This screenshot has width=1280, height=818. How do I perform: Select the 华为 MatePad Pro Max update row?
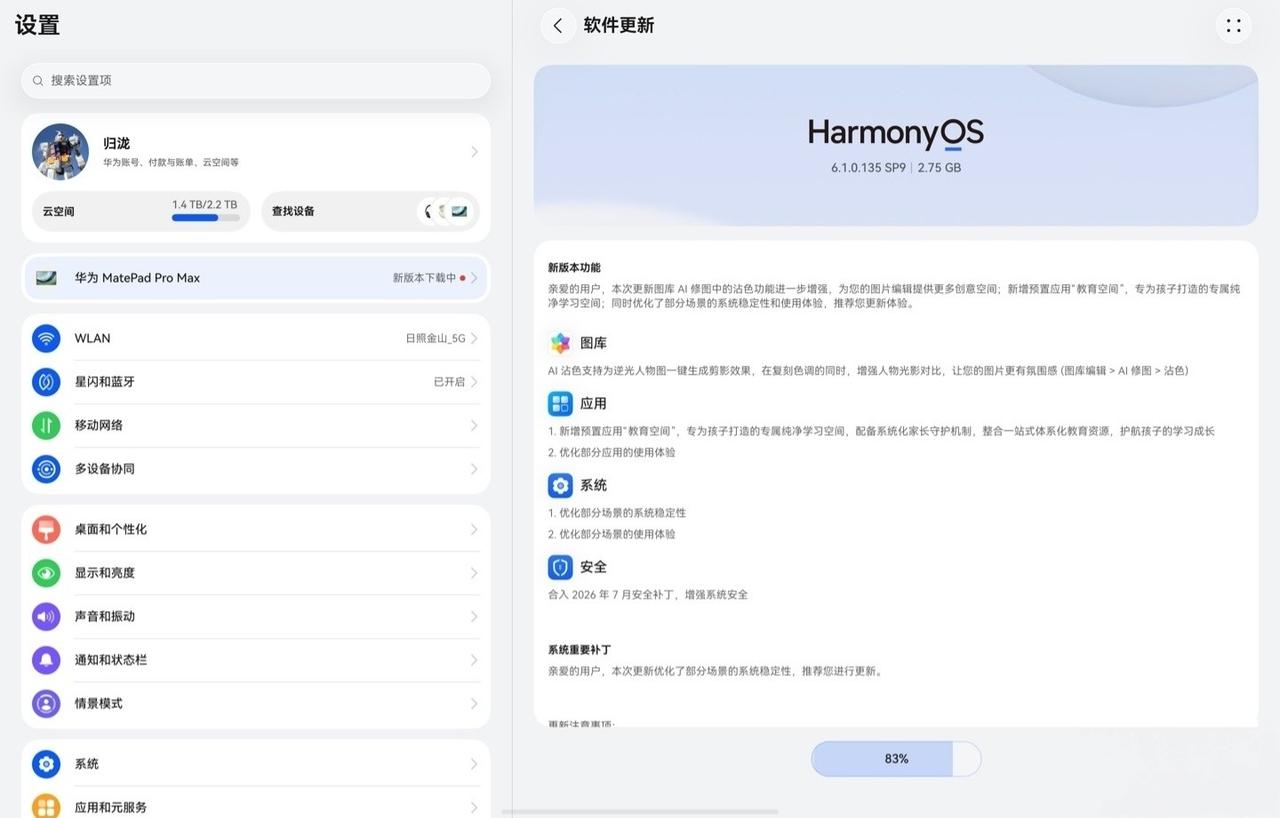point(256,278)
